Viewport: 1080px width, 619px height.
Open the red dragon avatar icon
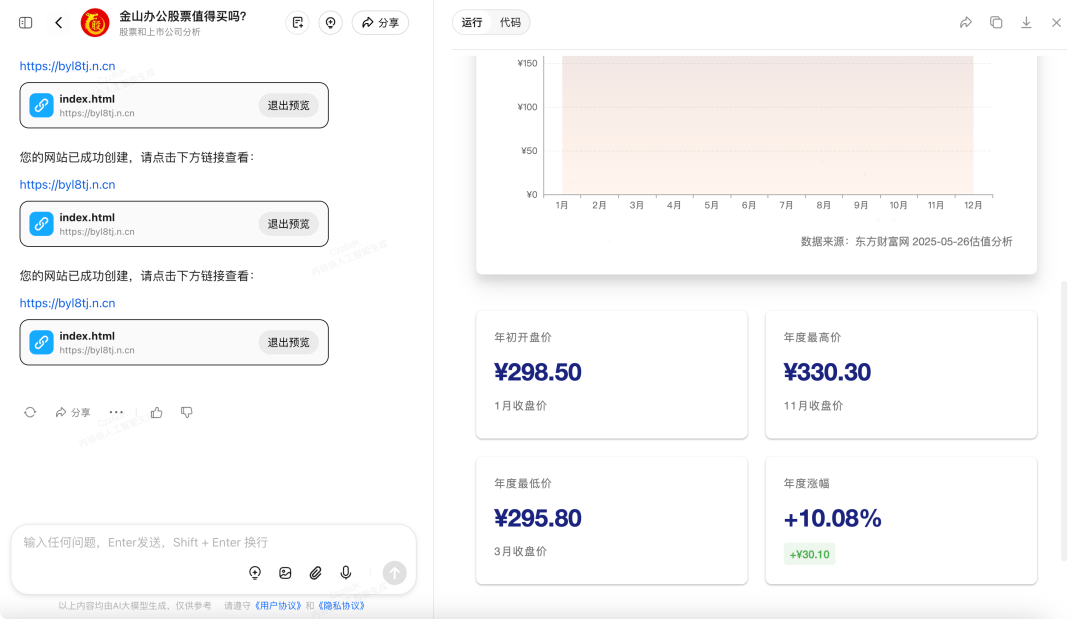click(x=95, y=23)
